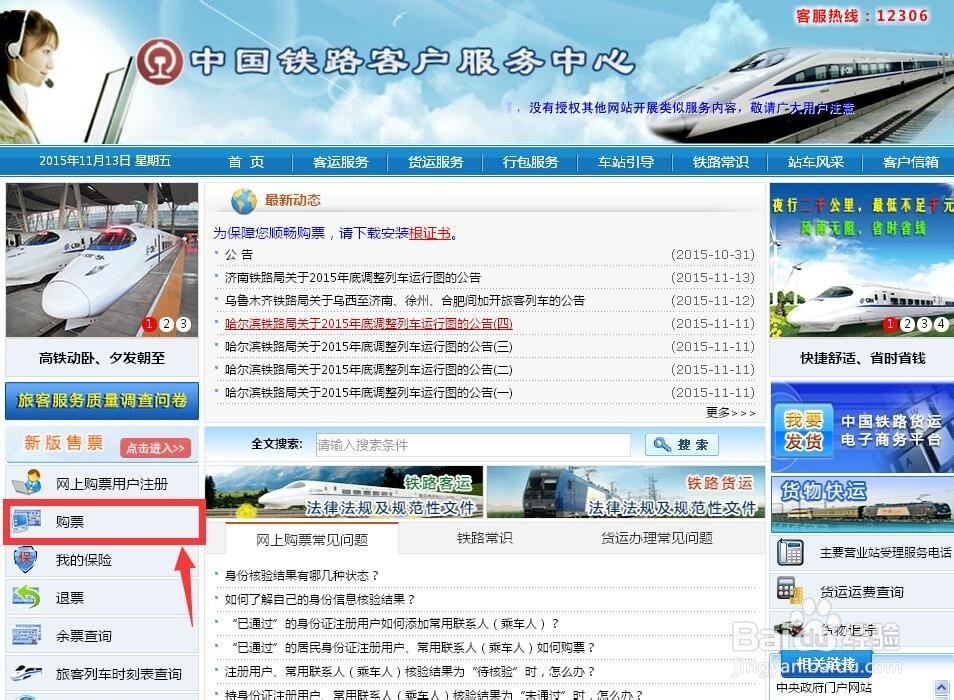The image size is (954, 700).
Task: Open FAQ 身份核验结果有哪几种状态
Action: coord(302,575)
